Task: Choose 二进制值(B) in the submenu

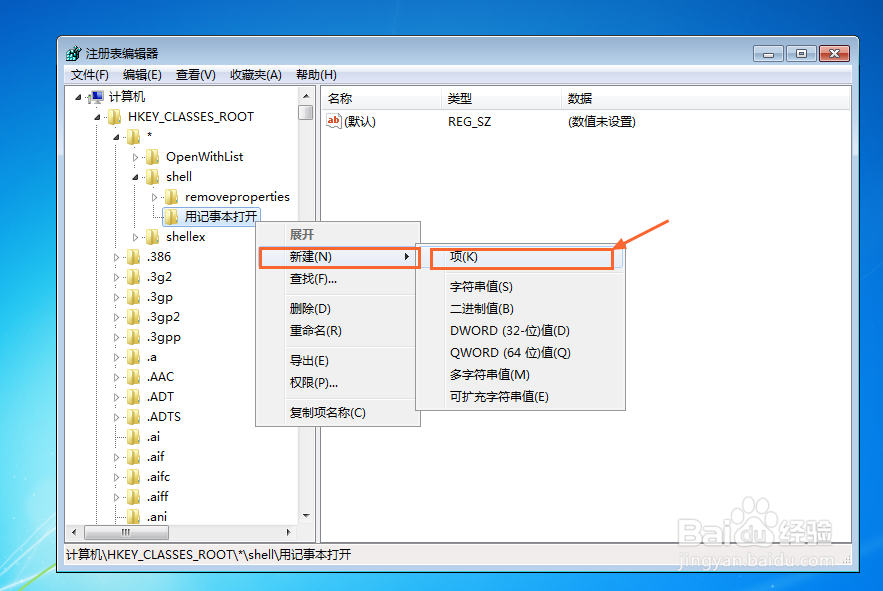Action: point(520,309)
